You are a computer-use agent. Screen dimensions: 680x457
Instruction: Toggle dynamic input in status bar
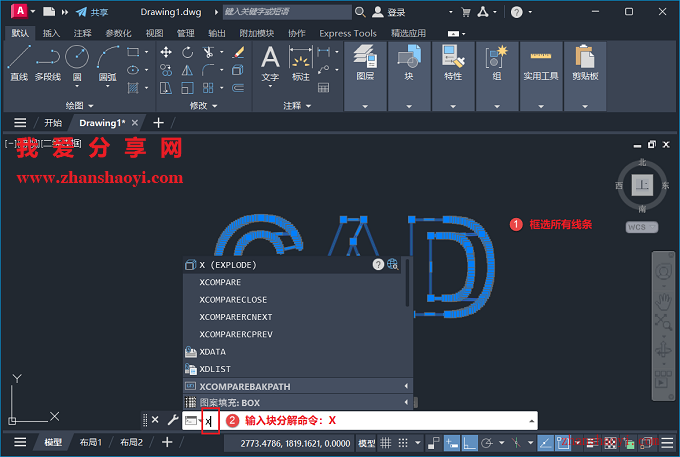coord(451,443)
